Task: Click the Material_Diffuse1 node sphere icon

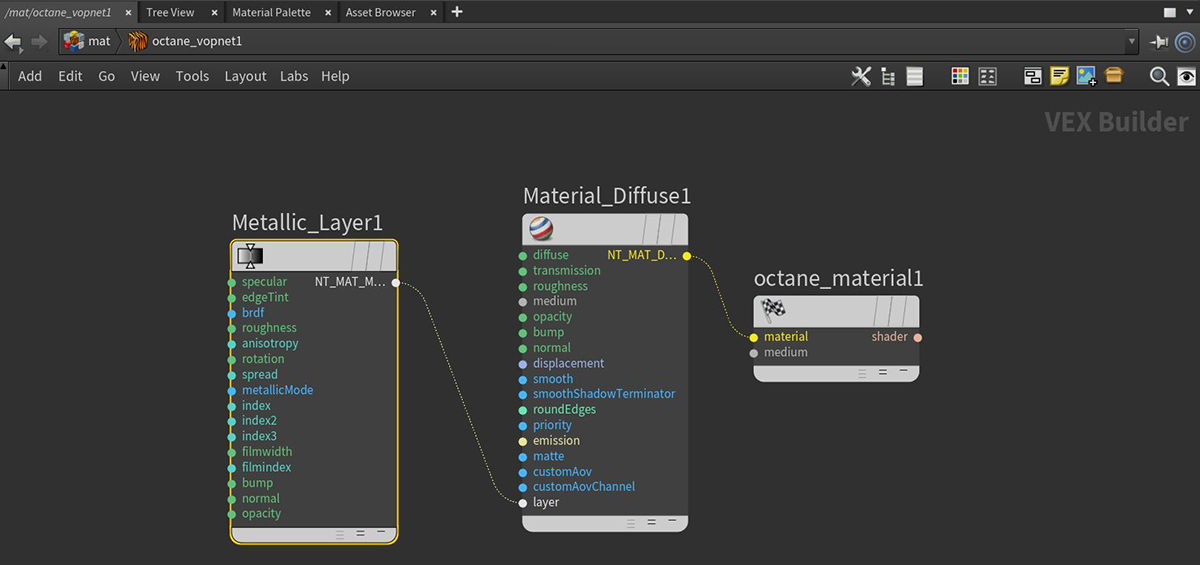Action: pos(541,230)
